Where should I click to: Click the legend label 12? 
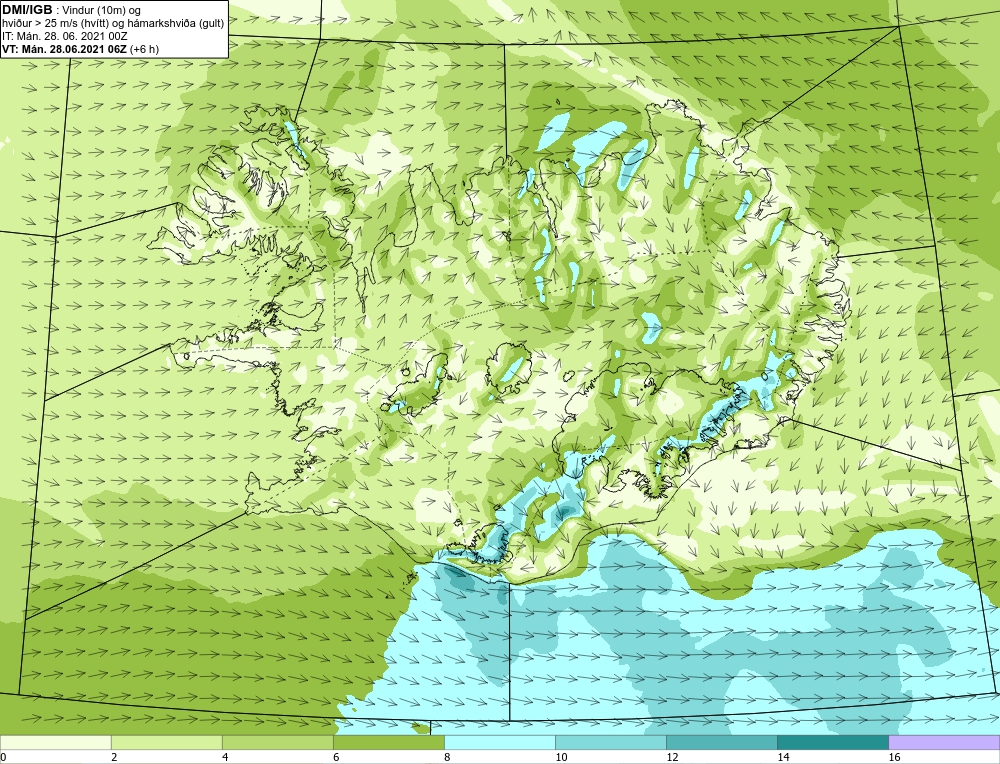pyautogui.click(x=672, y=757)
